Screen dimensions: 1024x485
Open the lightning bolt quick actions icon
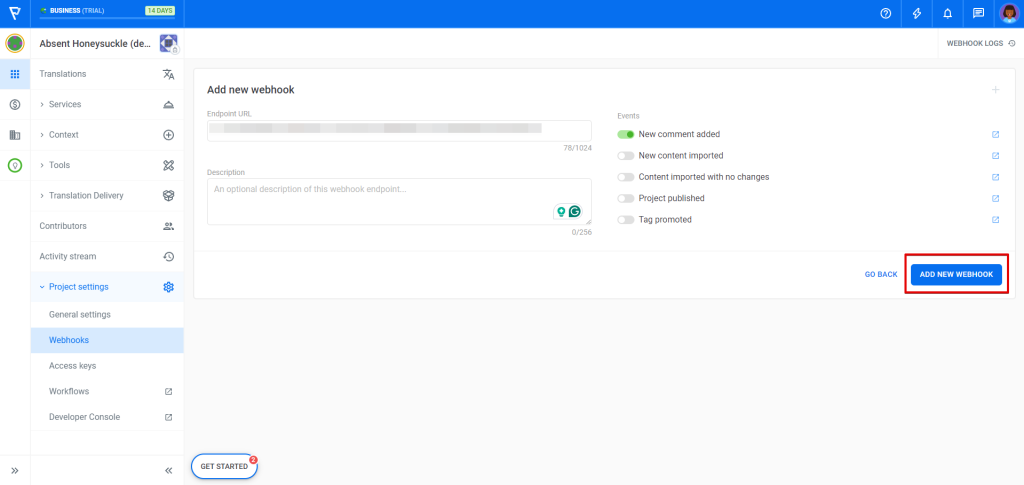click(917, 14)
